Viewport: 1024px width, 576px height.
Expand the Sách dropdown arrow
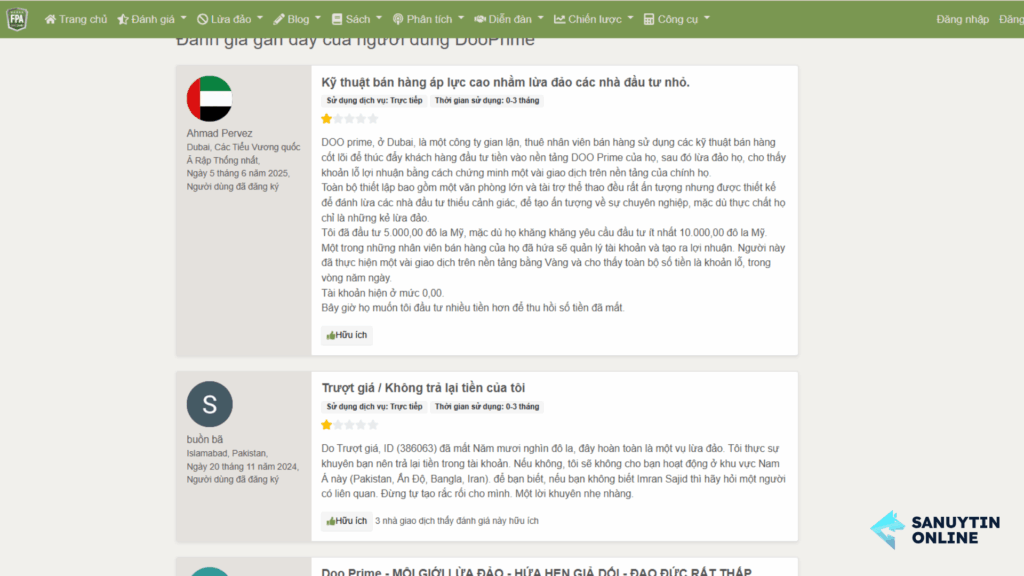(x=379, y=18)
